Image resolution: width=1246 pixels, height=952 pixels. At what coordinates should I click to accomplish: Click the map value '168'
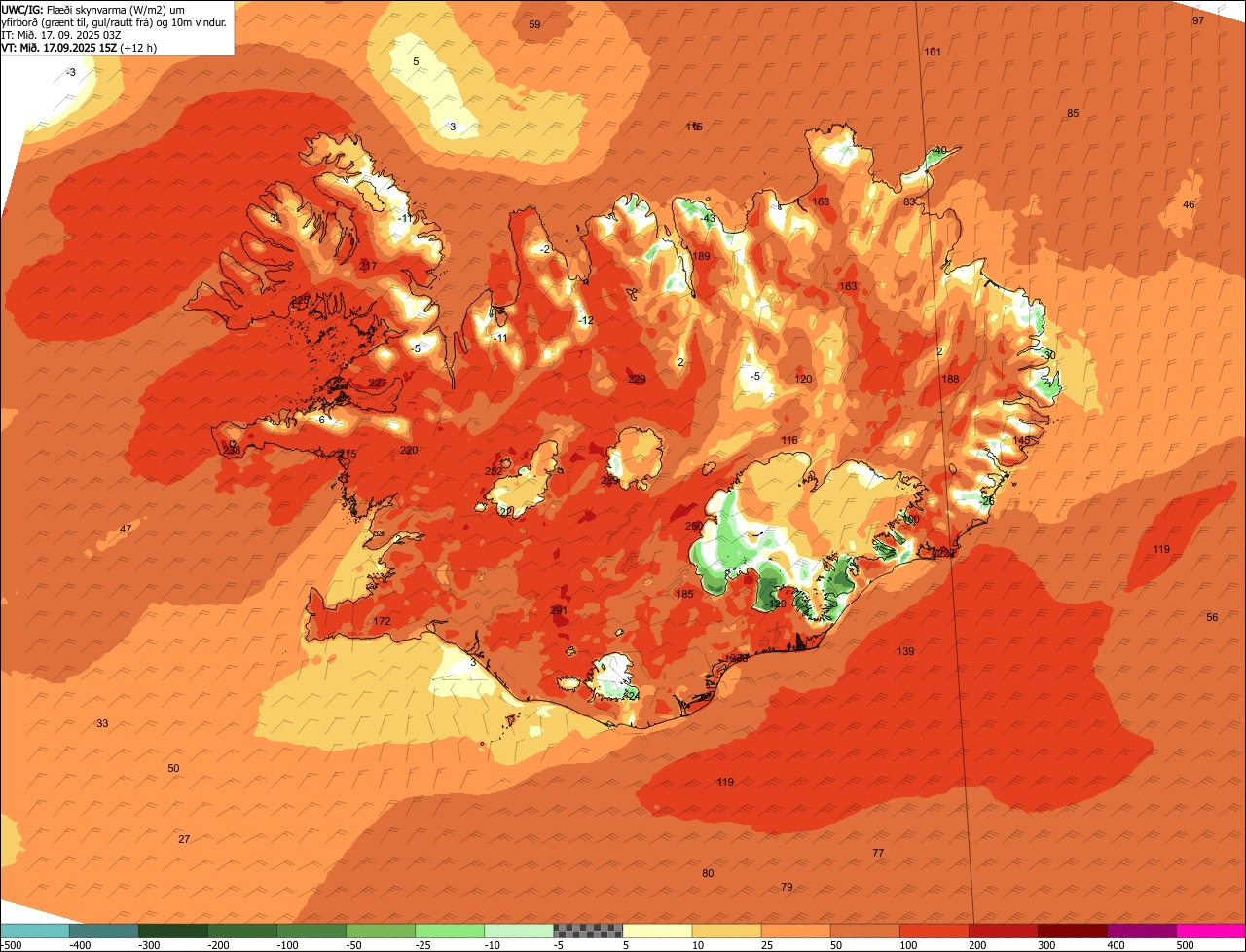coord(822,202)
